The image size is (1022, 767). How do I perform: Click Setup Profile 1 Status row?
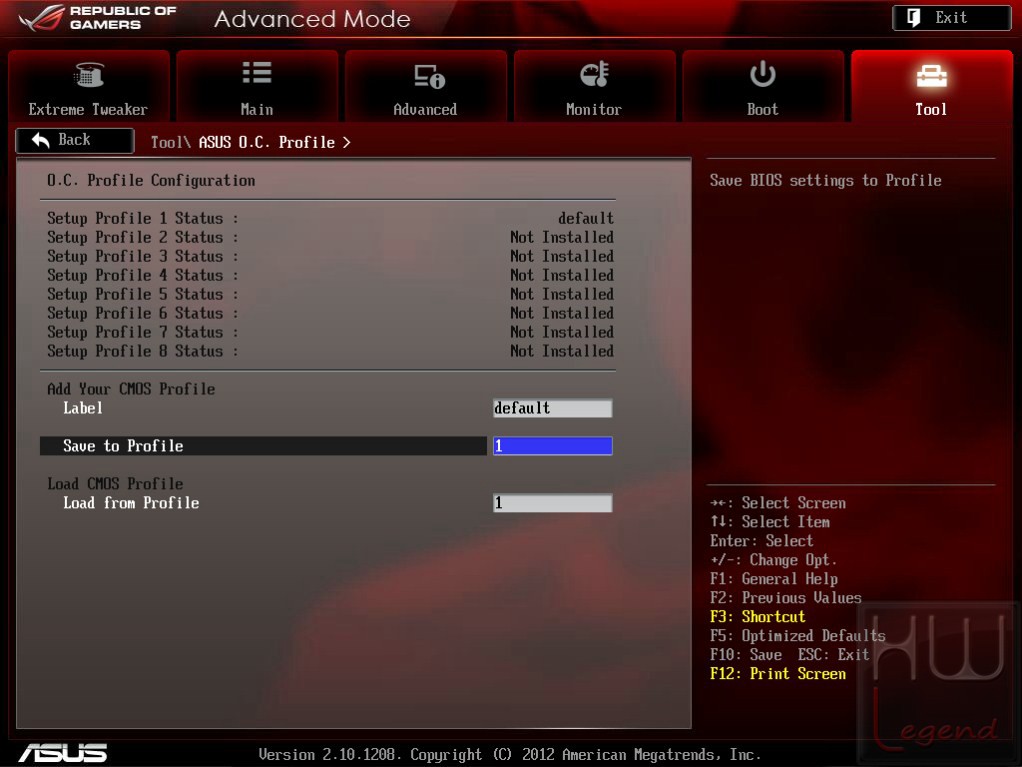330,218
